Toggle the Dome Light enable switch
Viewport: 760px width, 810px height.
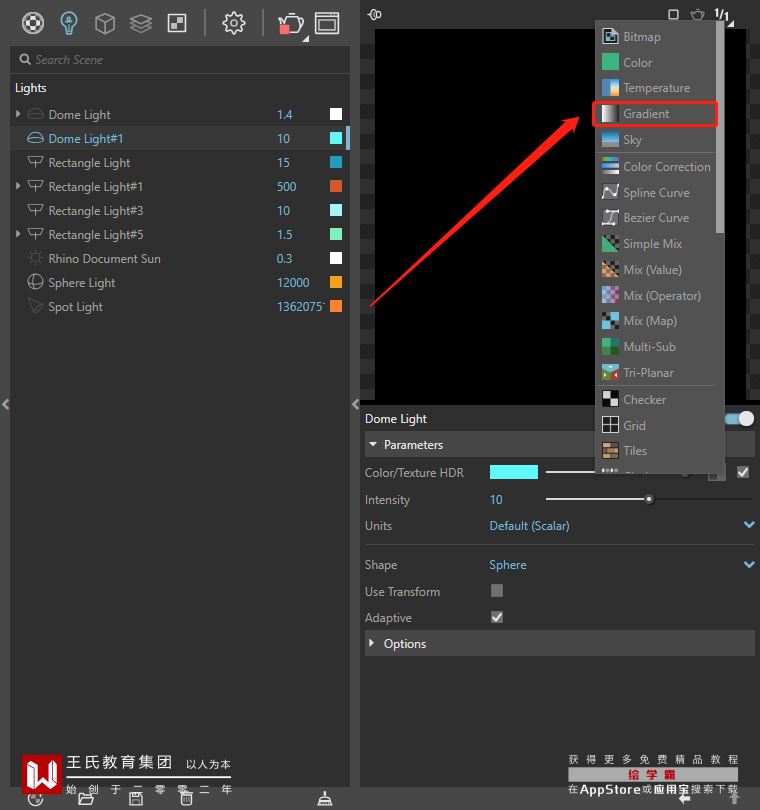coord(740,418)
